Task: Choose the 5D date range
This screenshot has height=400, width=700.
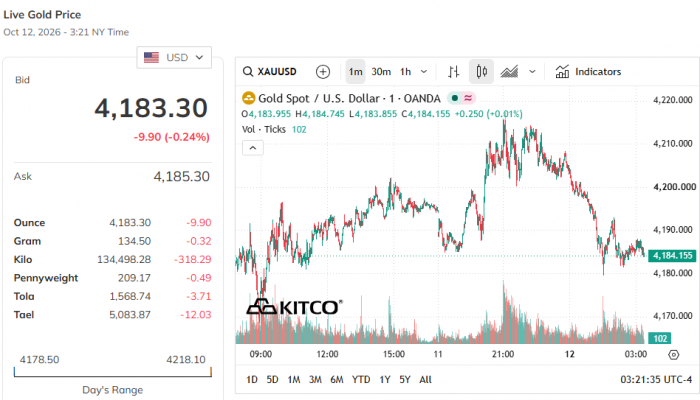Action: [x=272, y=379]
